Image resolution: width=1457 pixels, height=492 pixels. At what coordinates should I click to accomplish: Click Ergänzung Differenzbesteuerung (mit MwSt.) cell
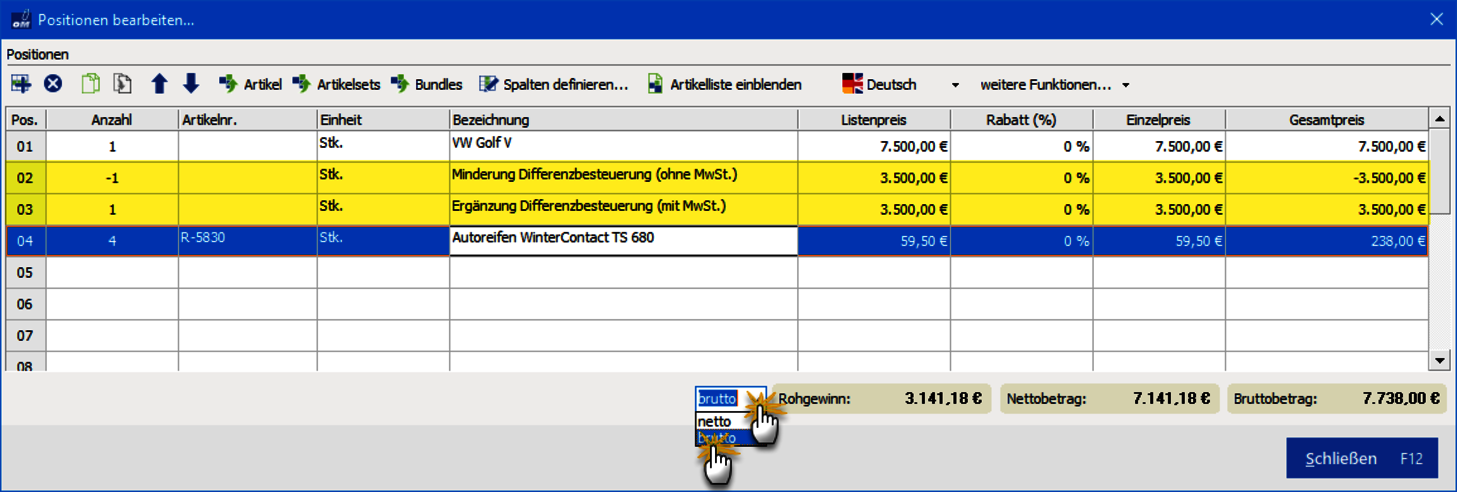coord(624,210)
